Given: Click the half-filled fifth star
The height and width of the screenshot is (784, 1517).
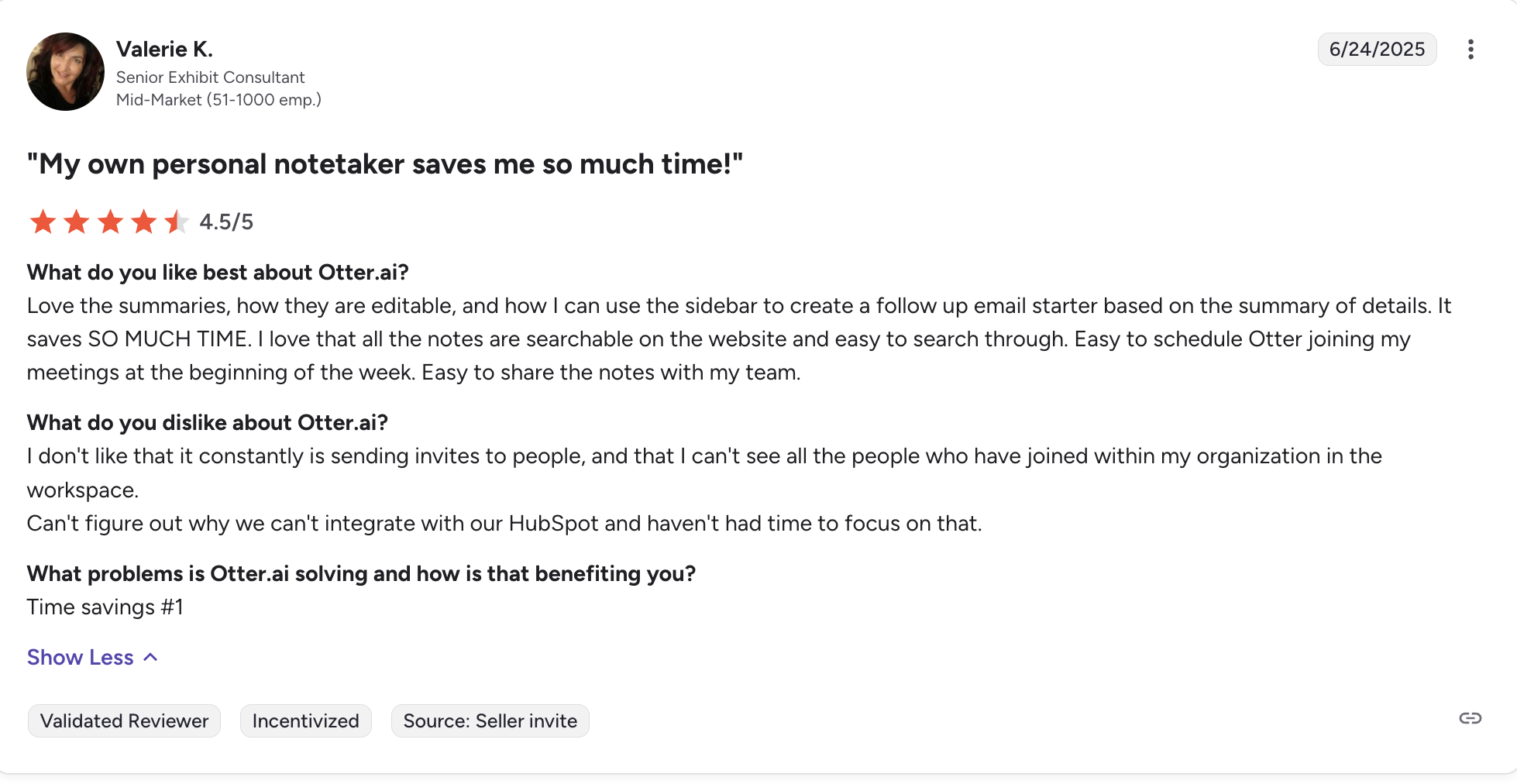Looking at the screenshot, I should [x=177, y=222].
